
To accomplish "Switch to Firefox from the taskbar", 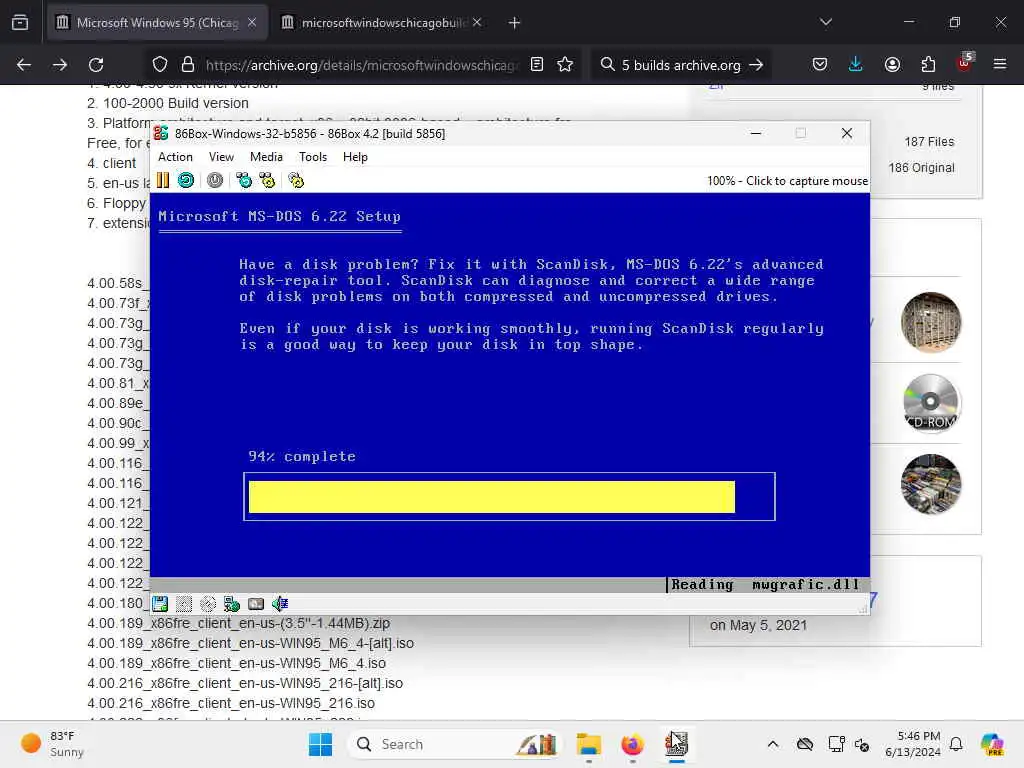I will [632, 744].
